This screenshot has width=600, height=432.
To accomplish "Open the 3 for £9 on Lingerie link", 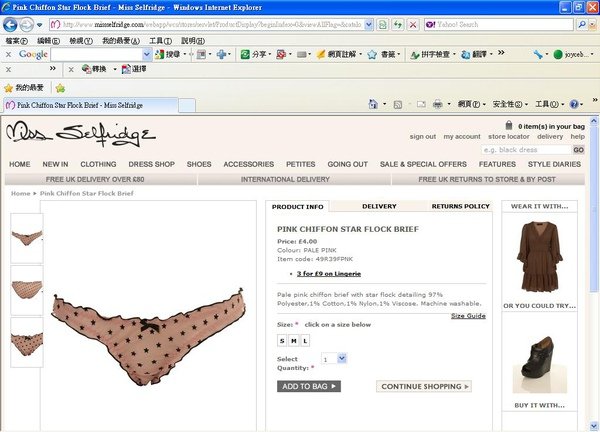I will [329, 274].
